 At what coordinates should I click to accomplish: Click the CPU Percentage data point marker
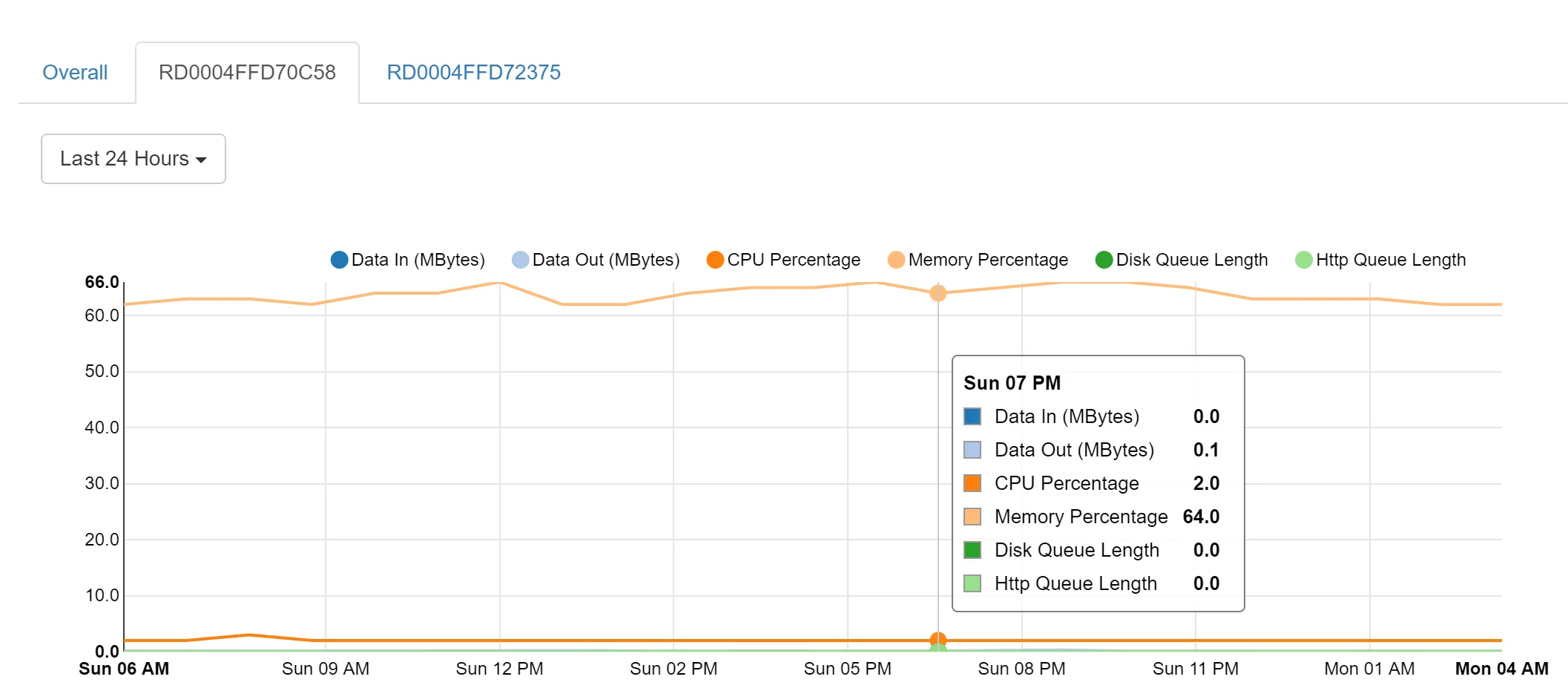click(938, 640)
